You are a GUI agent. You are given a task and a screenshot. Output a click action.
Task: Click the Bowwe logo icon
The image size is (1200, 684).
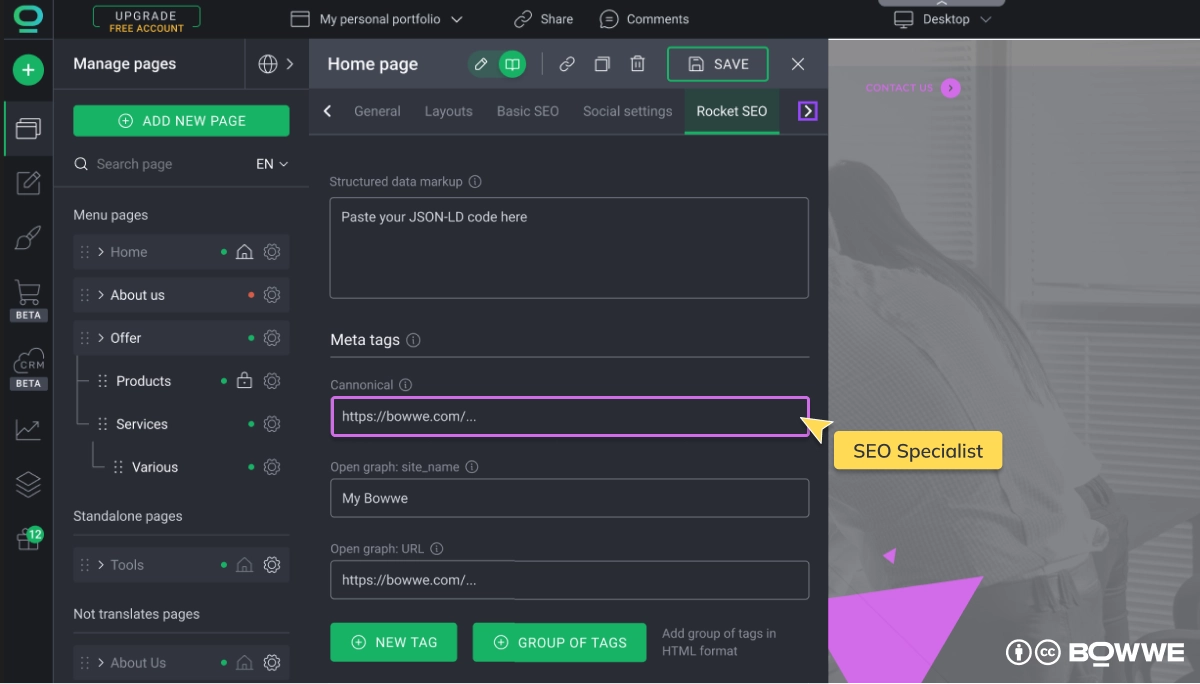(x=27, y=18)
